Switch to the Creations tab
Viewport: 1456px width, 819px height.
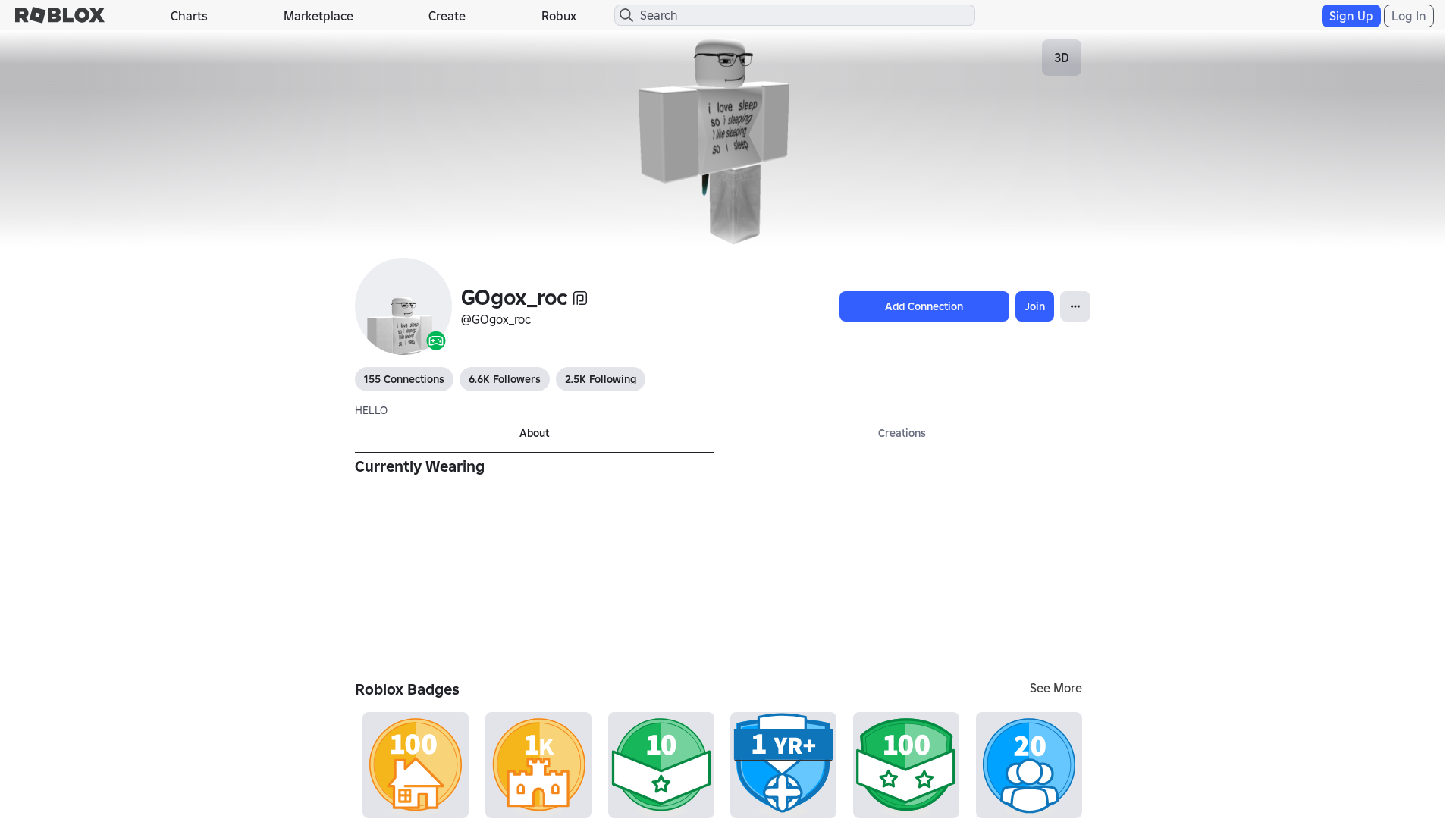coord(902,433)
